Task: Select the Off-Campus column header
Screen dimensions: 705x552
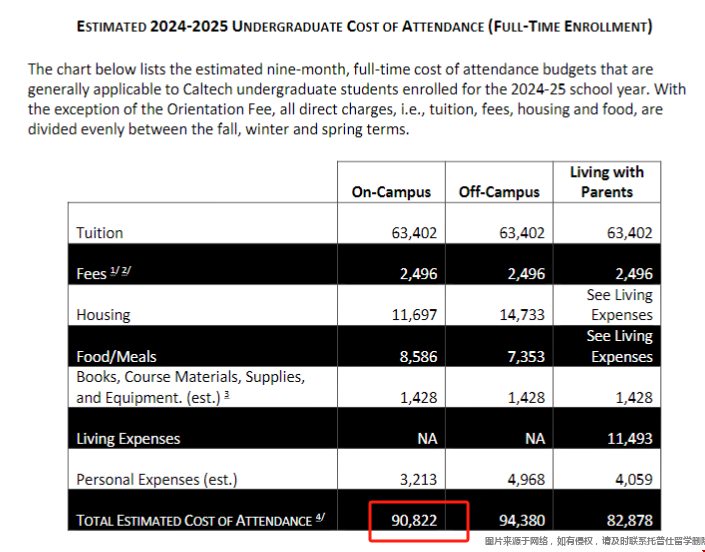Action: click(x=499, y=192)
